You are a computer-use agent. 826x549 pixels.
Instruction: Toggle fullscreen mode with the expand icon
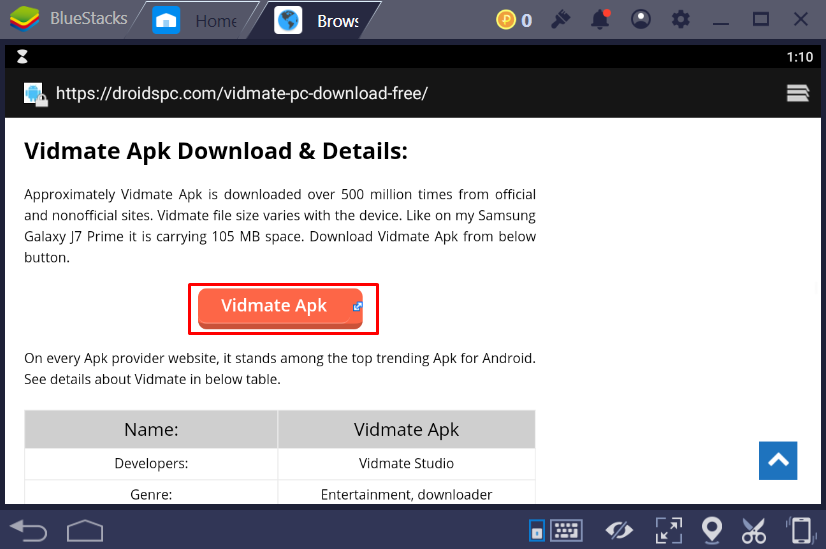point(668,529)
